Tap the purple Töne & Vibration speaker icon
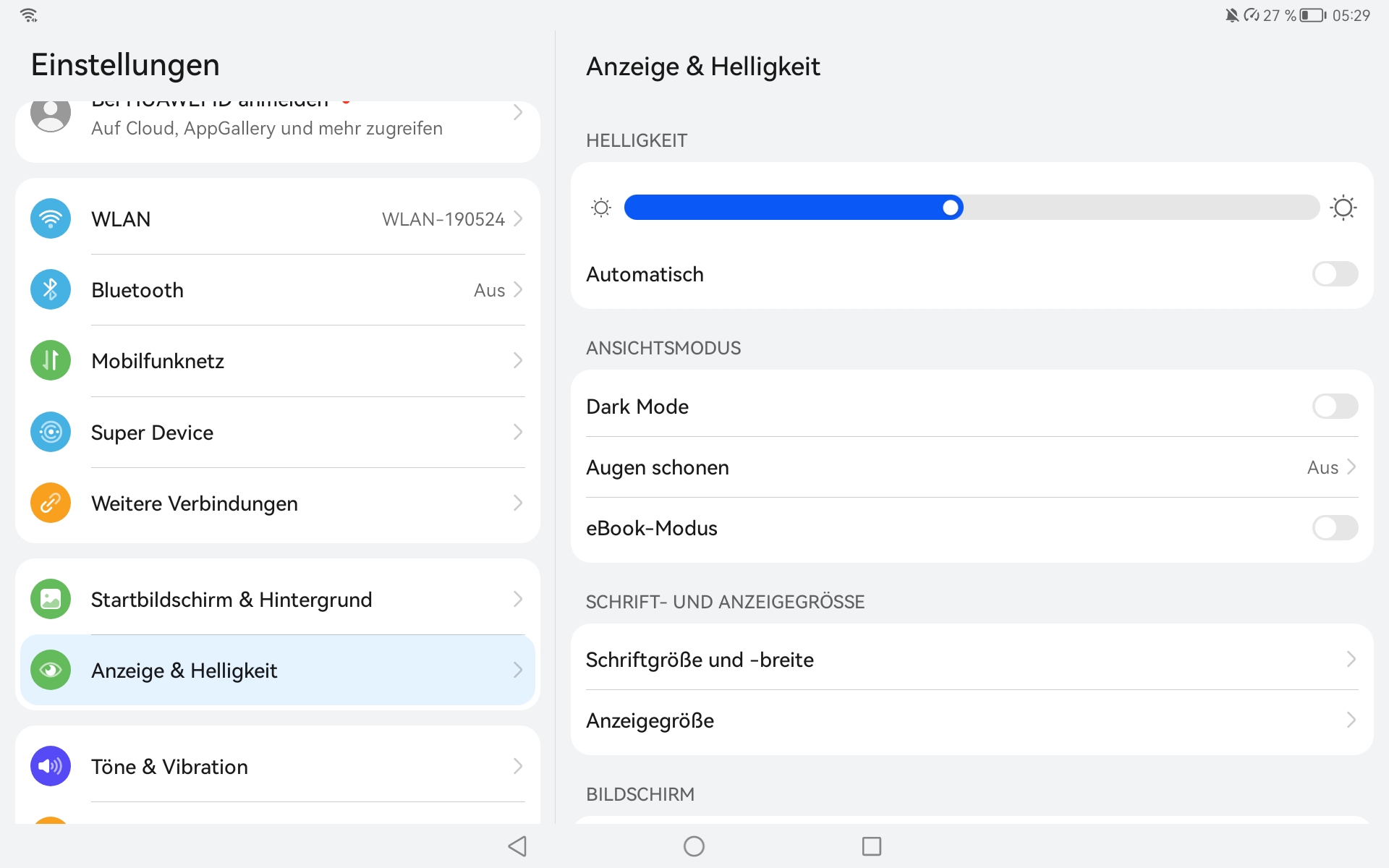 click(51, 766)
